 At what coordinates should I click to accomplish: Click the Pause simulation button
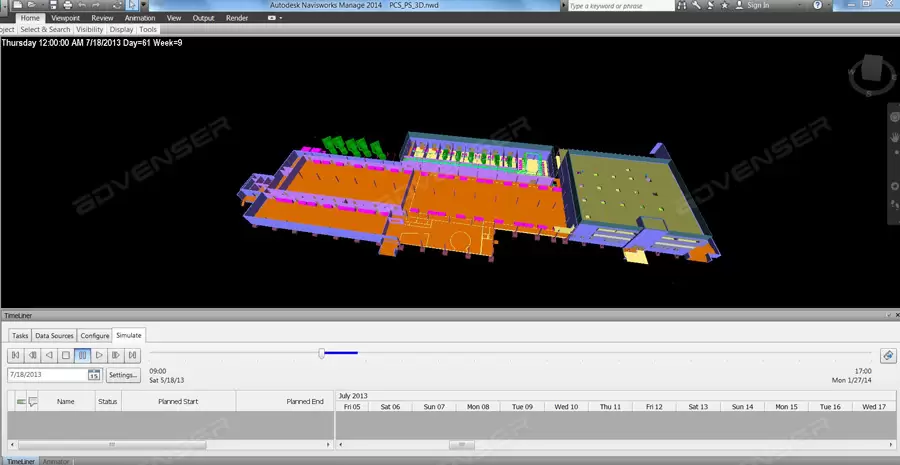point(83,355)
